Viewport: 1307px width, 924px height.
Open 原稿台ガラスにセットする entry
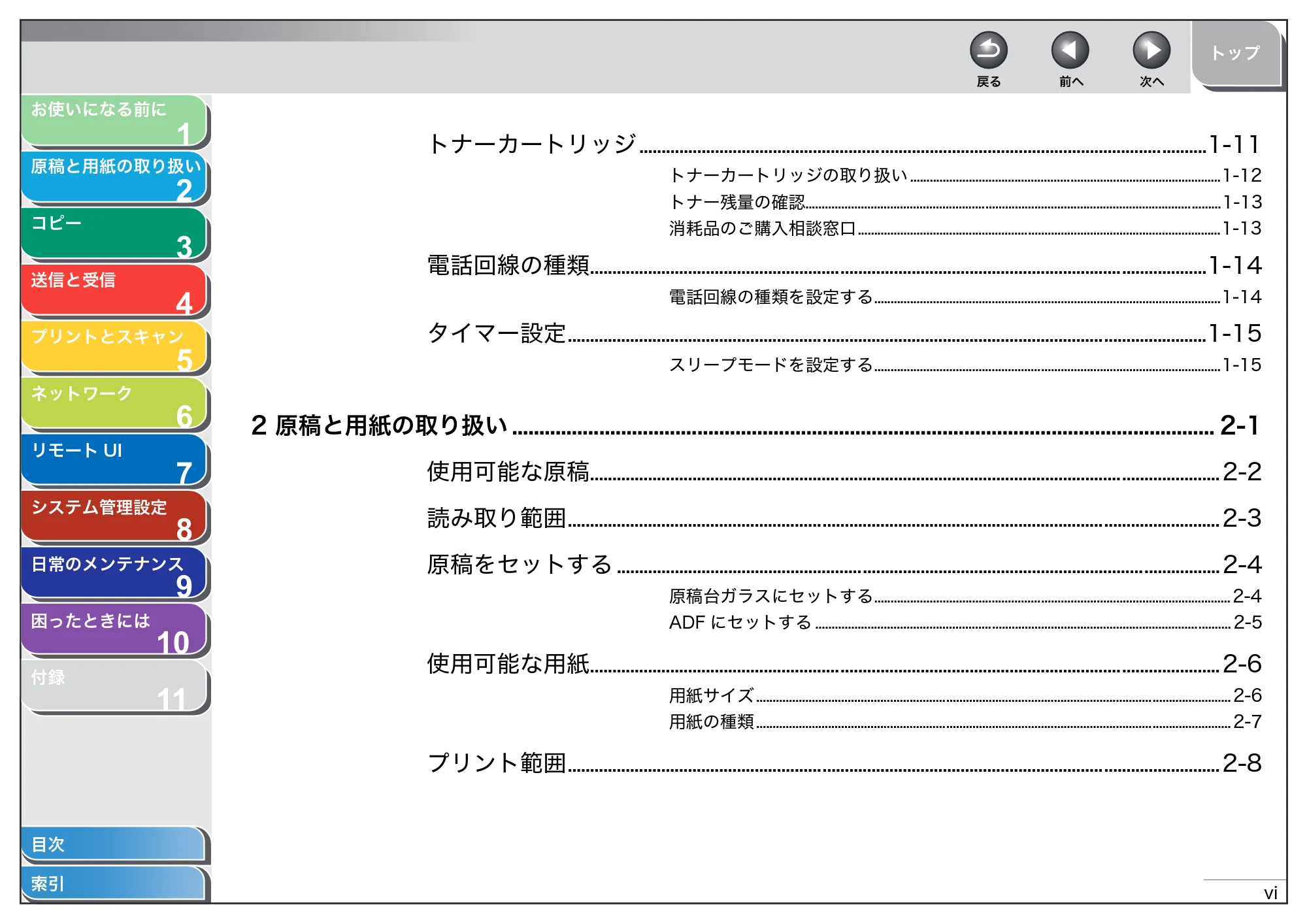965,596
